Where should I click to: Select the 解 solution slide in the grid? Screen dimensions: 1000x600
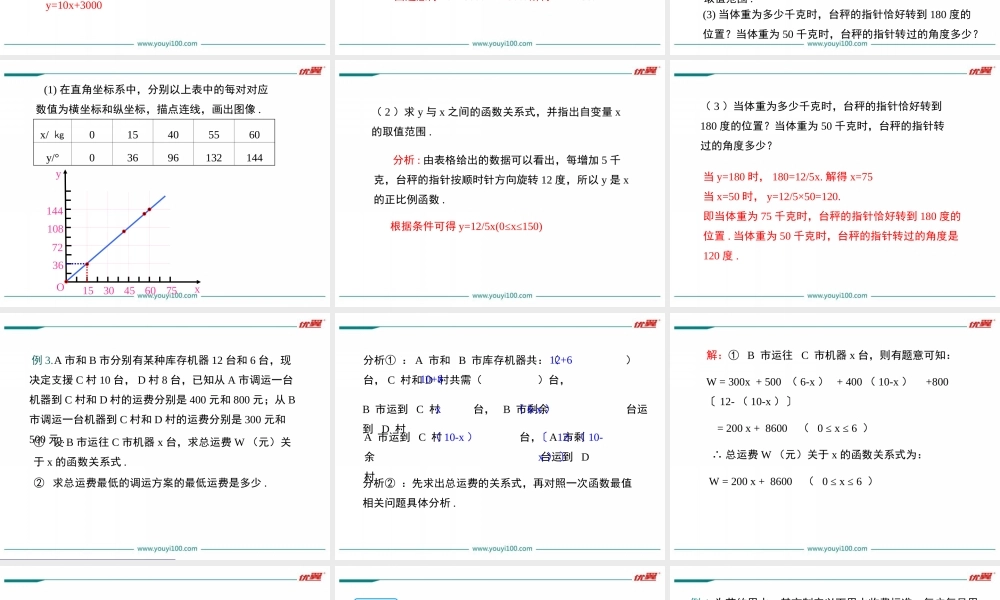coord(835,430)
